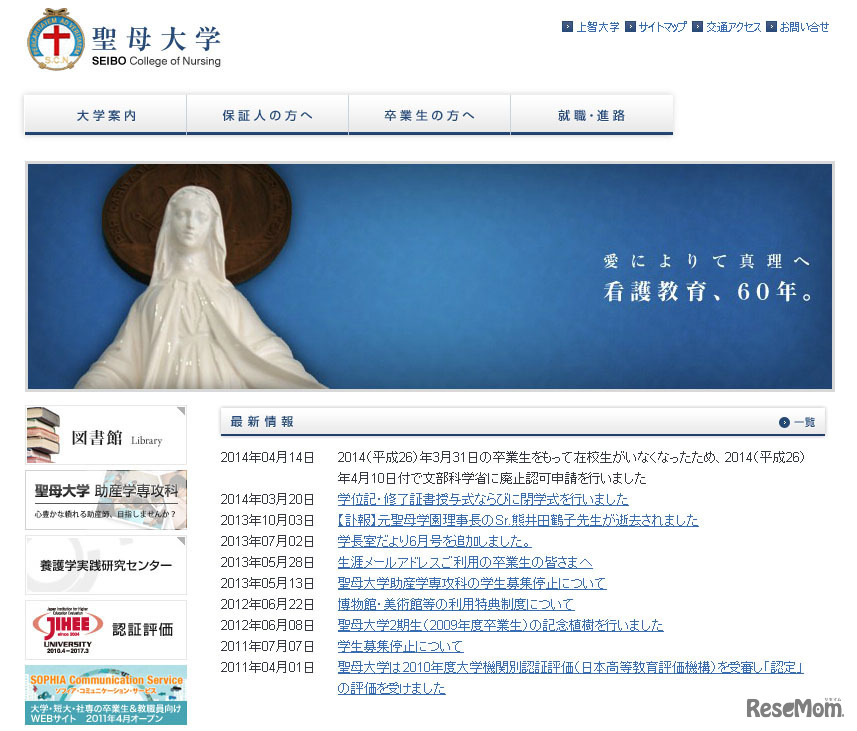Click the date text 2012年06月22日

[267, 604]
